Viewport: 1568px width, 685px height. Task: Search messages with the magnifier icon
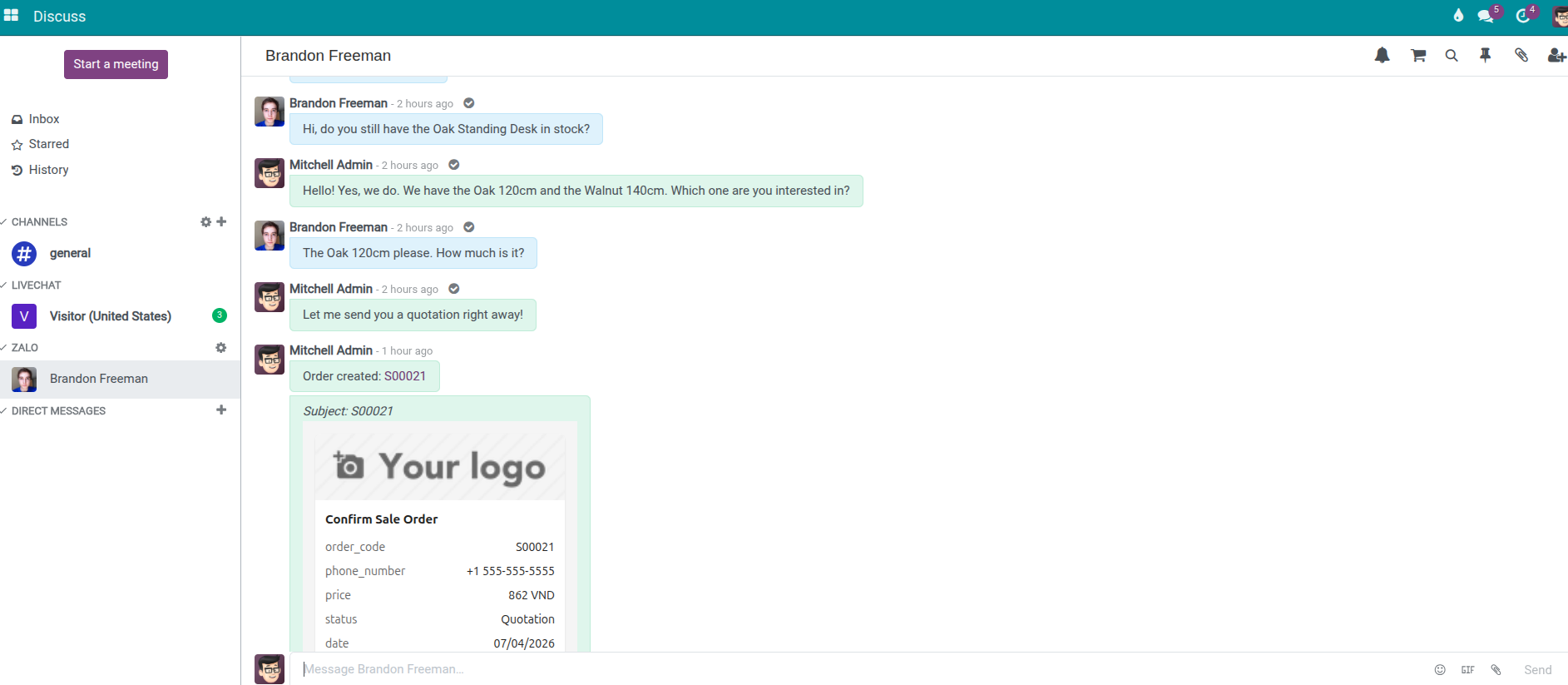click(1452, 56)
